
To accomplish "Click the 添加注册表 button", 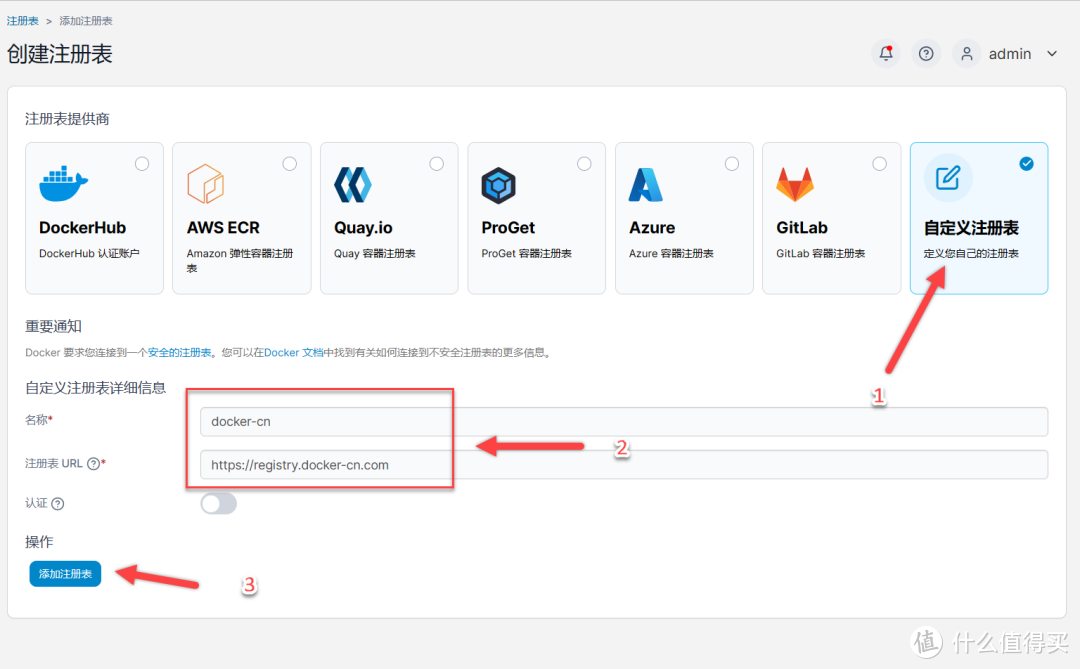I will (x=65, y=574).
